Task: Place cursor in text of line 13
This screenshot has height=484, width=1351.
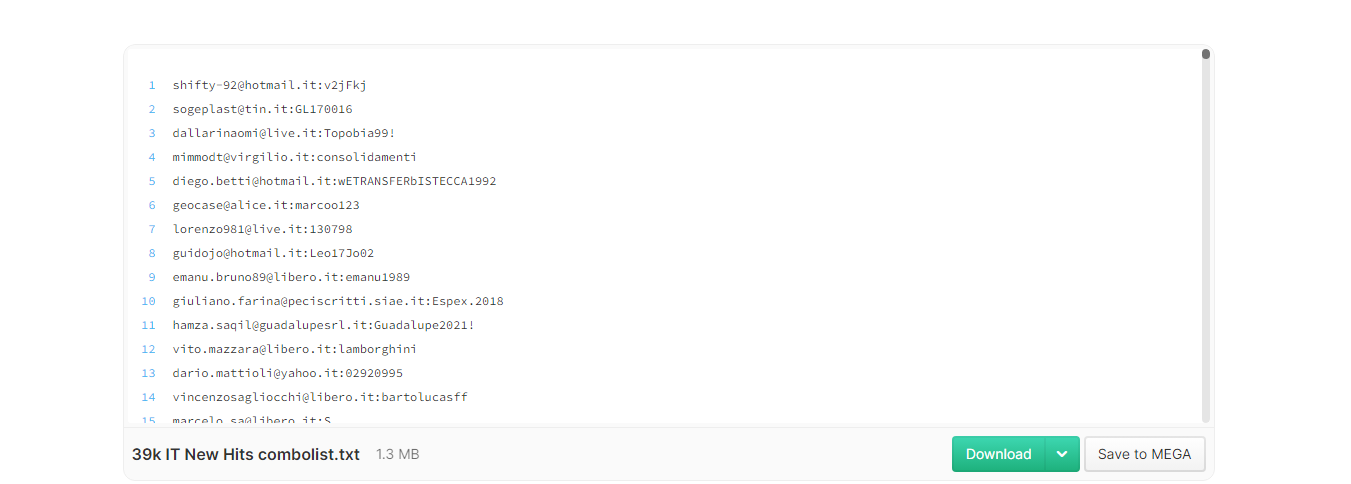Action: (x=287, y=373)
